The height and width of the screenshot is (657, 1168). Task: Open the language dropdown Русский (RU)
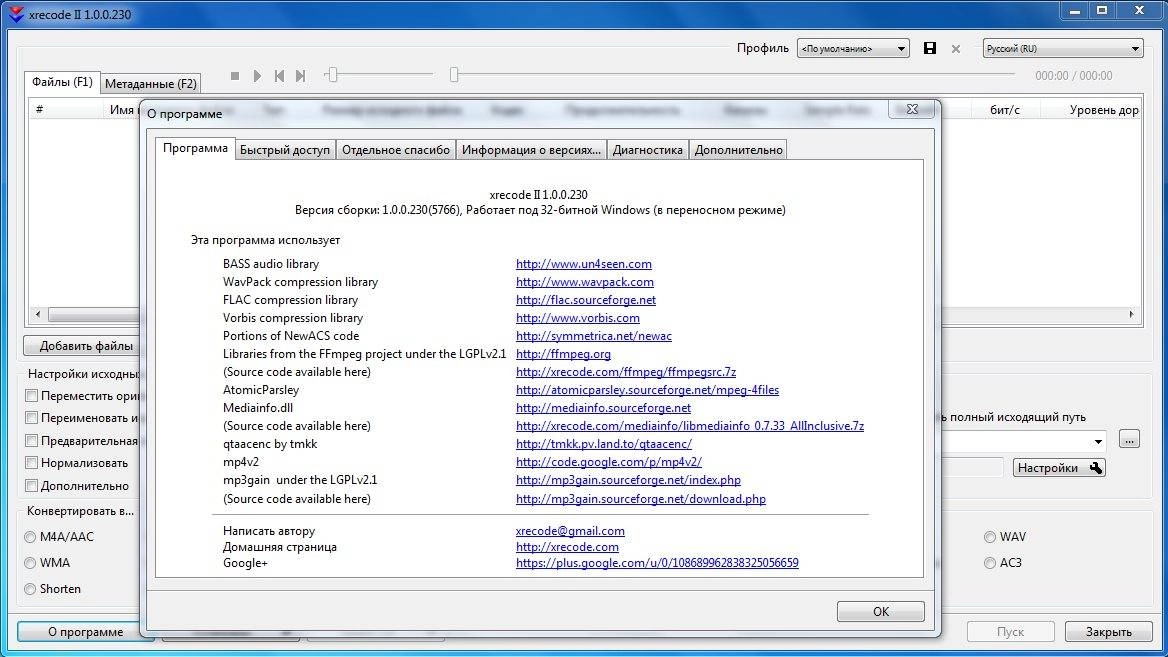pos(1062,48)
